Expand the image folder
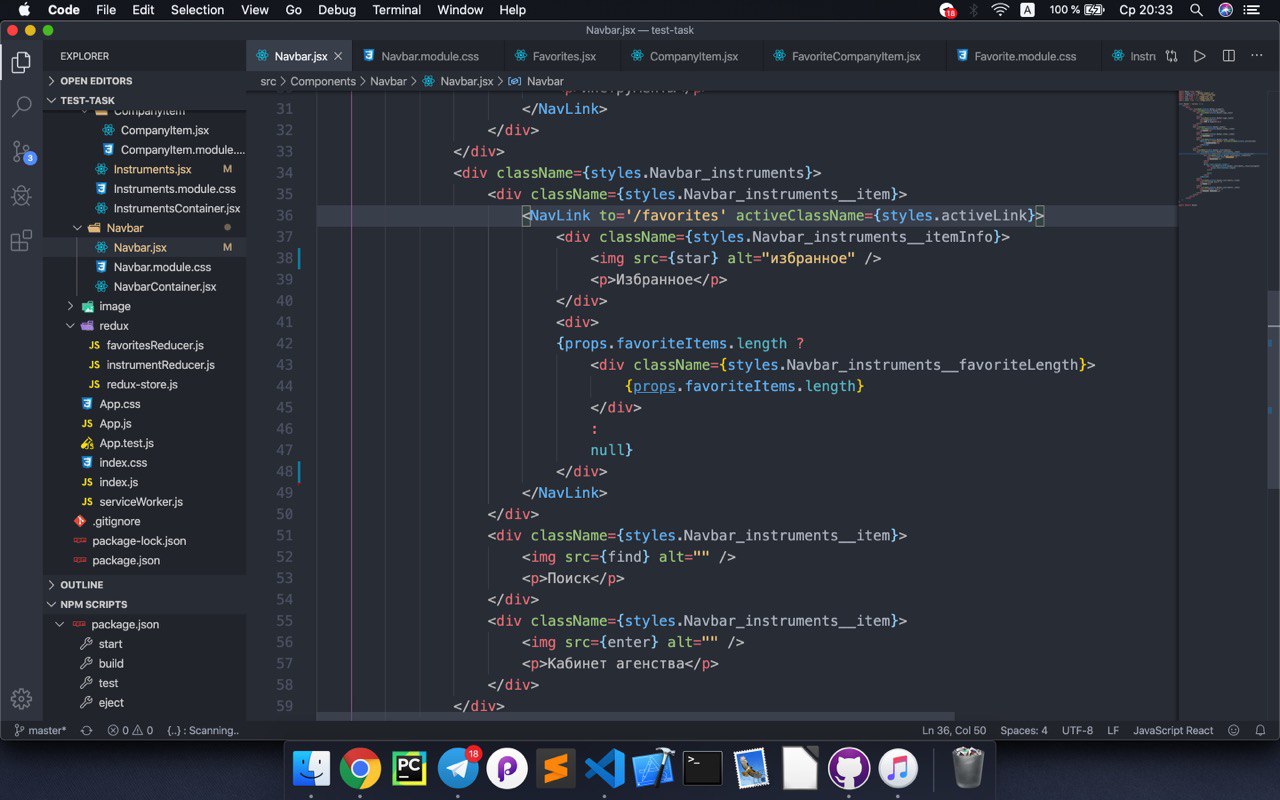 tap(114, 306)
